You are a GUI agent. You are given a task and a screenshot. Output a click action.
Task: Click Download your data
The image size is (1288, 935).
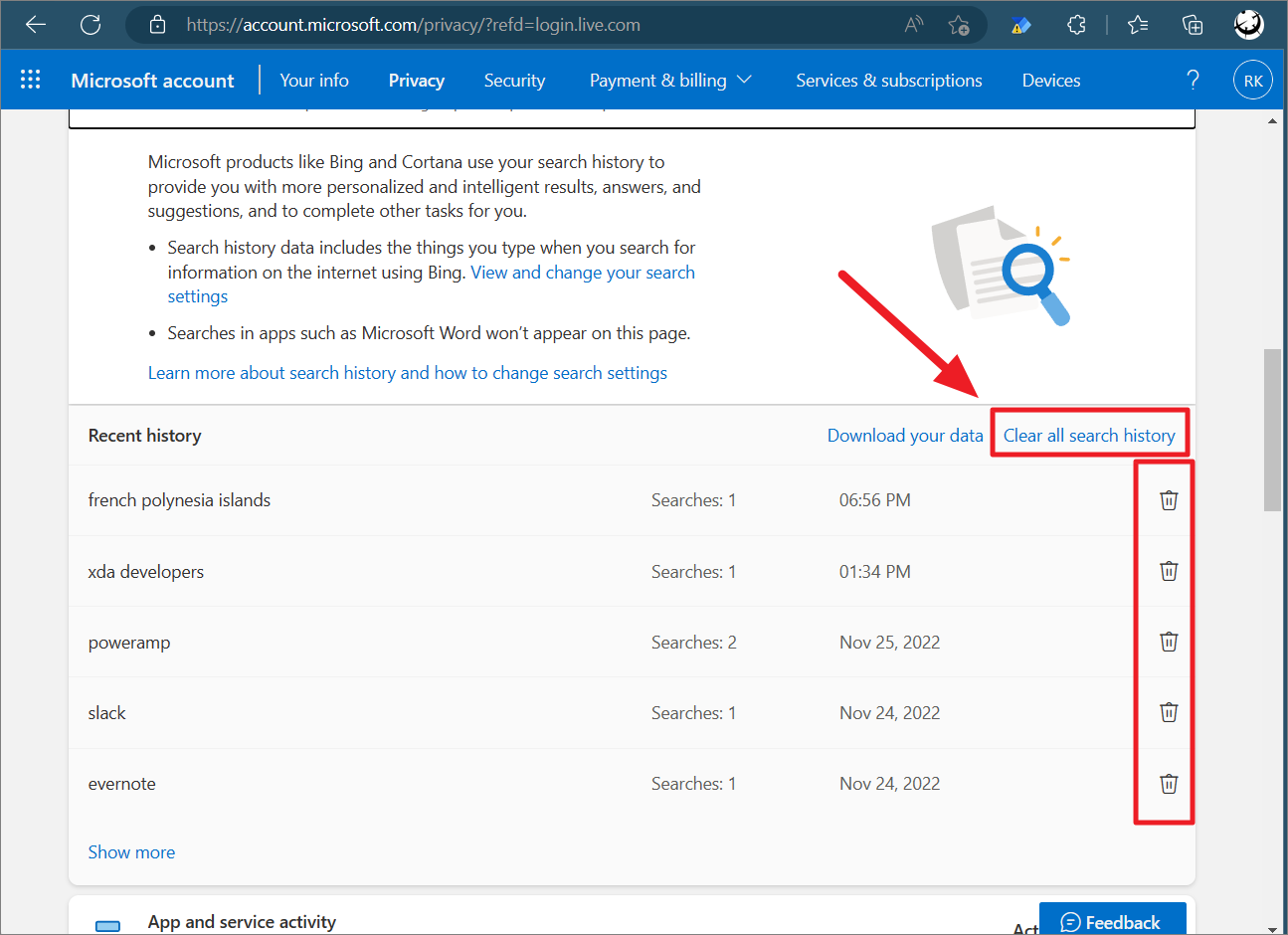pyautogui.click(x=905, y=435)
